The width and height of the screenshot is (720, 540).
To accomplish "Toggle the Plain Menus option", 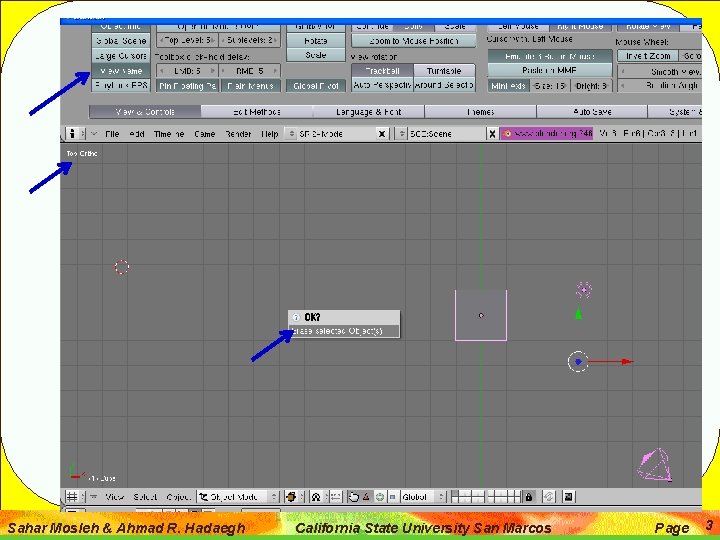I will 250,86.
